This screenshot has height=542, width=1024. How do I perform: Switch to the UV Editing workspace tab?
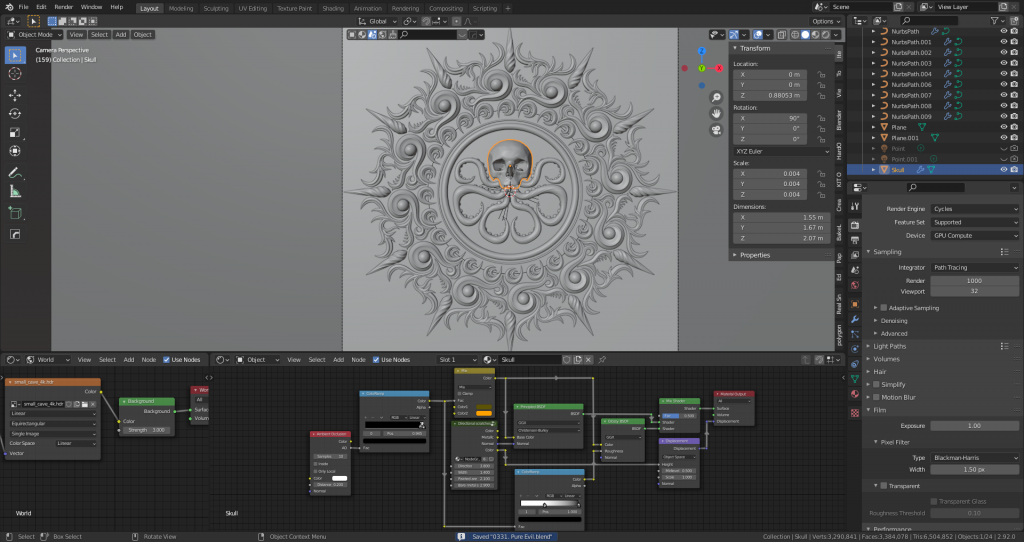252,8
